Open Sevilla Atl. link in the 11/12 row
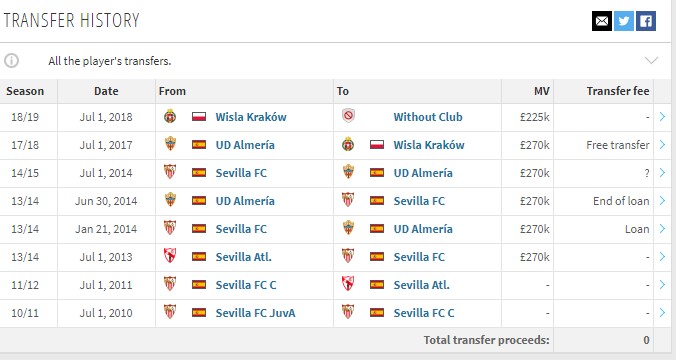 click(421, 285)
